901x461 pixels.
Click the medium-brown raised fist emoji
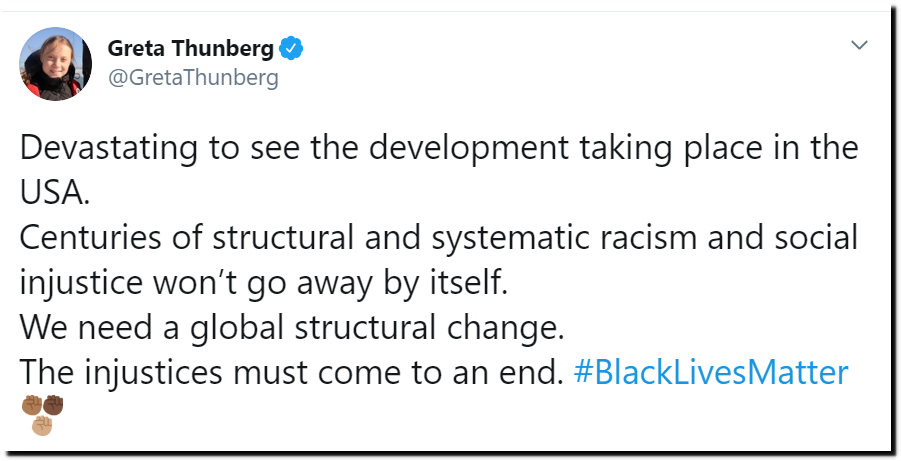coord(32,406)
